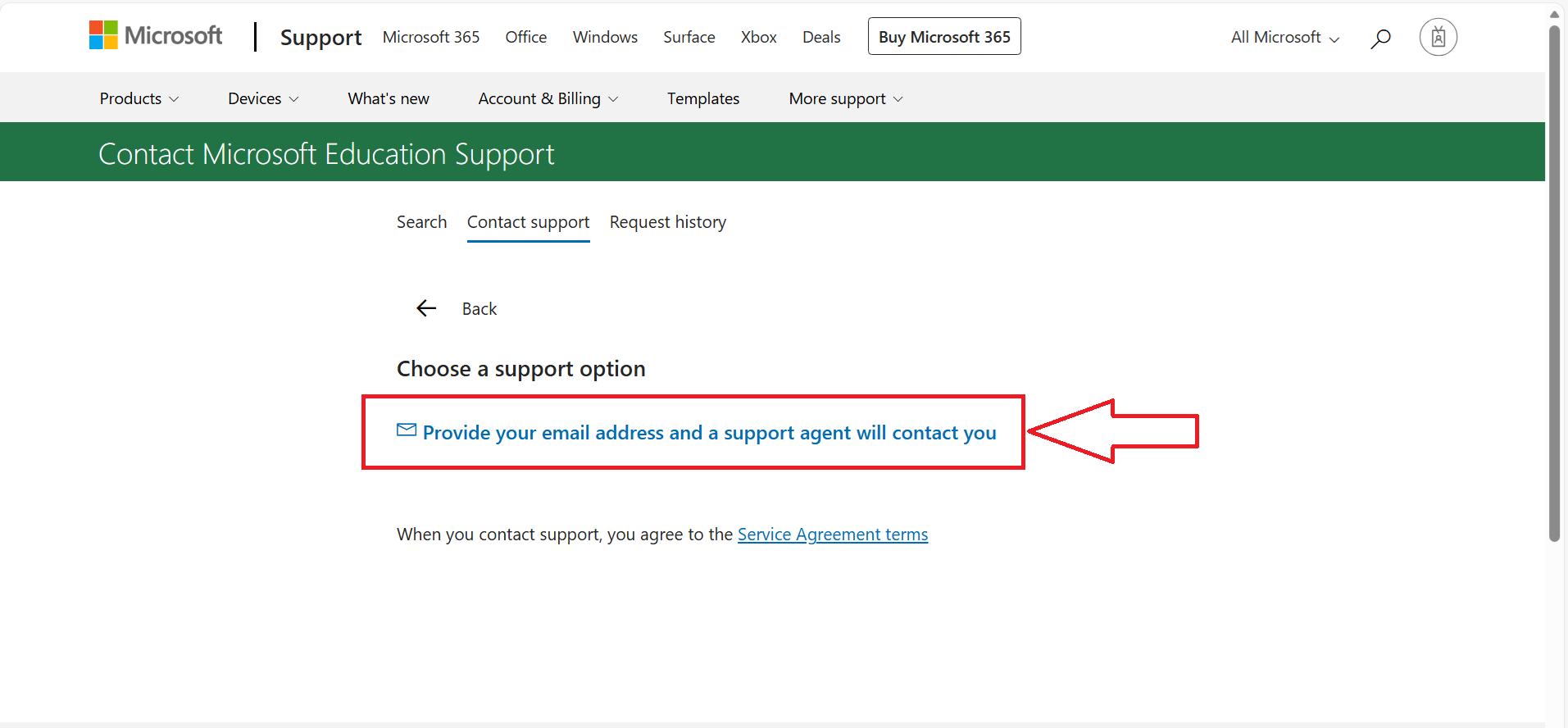Viewport: 1568px width, 728px height.
Task: Open Xbox in the top navigation
Action: tap(759, 37)
